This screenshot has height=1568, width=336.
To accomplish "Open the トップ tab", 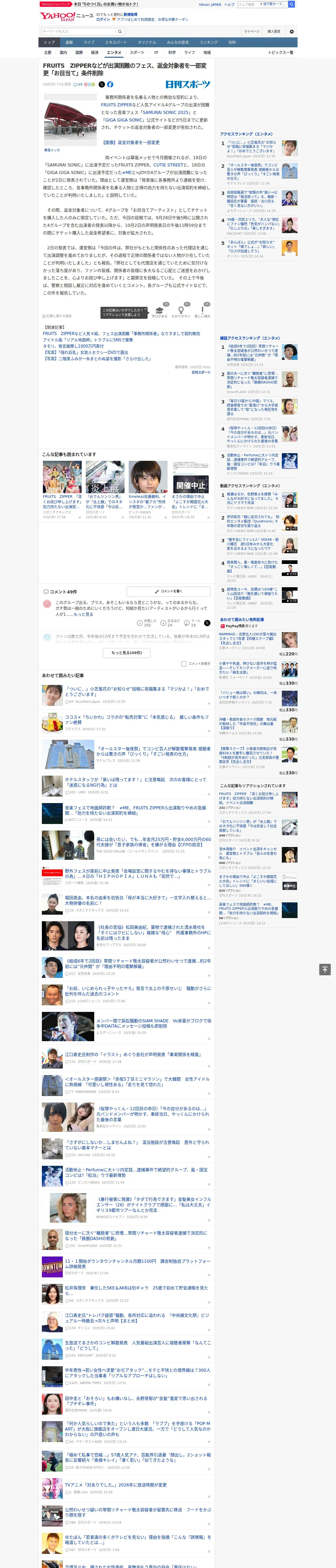I will coord(49,43).
